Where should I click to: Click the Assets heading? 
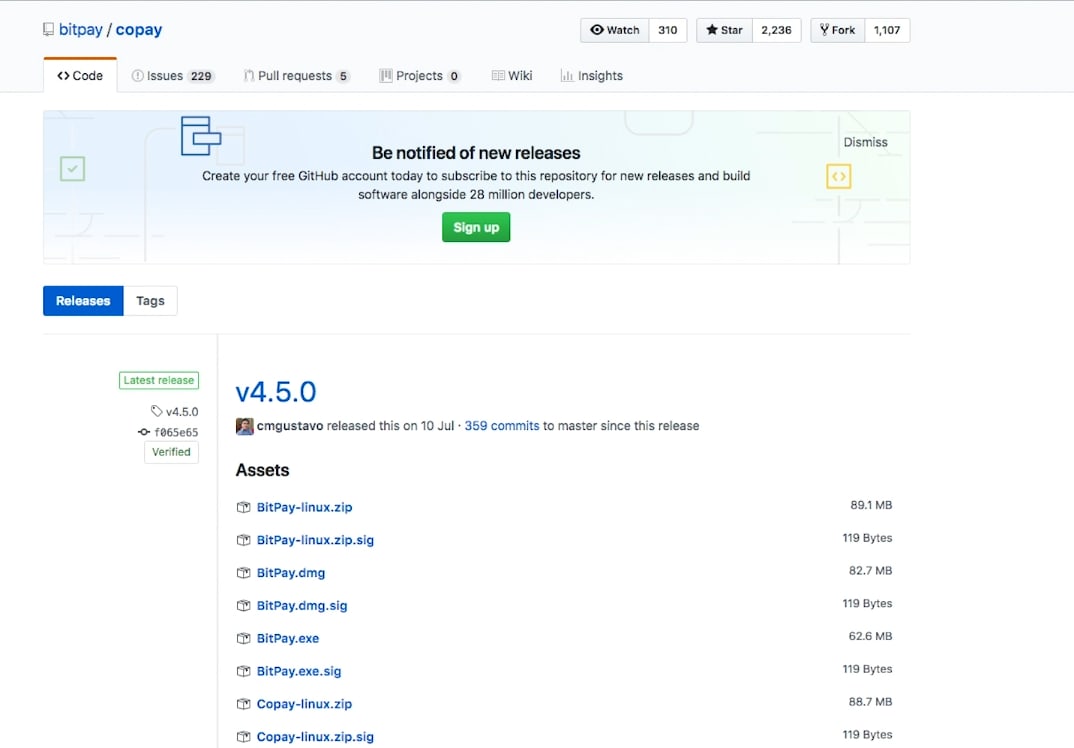point(262,471)
